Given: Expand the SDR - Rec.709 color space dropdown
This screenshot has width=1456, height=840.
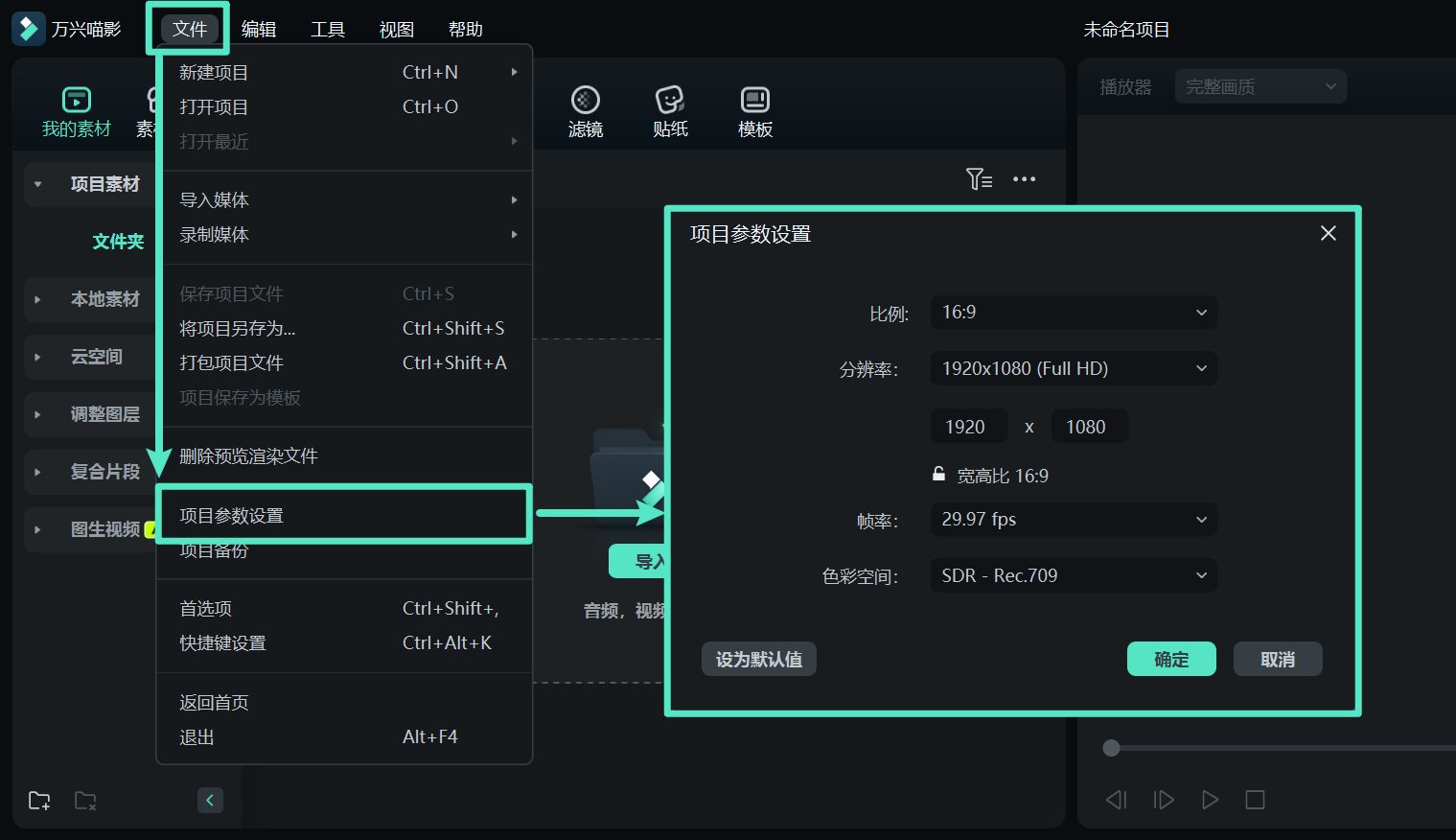Looking at the screenshot, I should click(x=1073, y=575).
